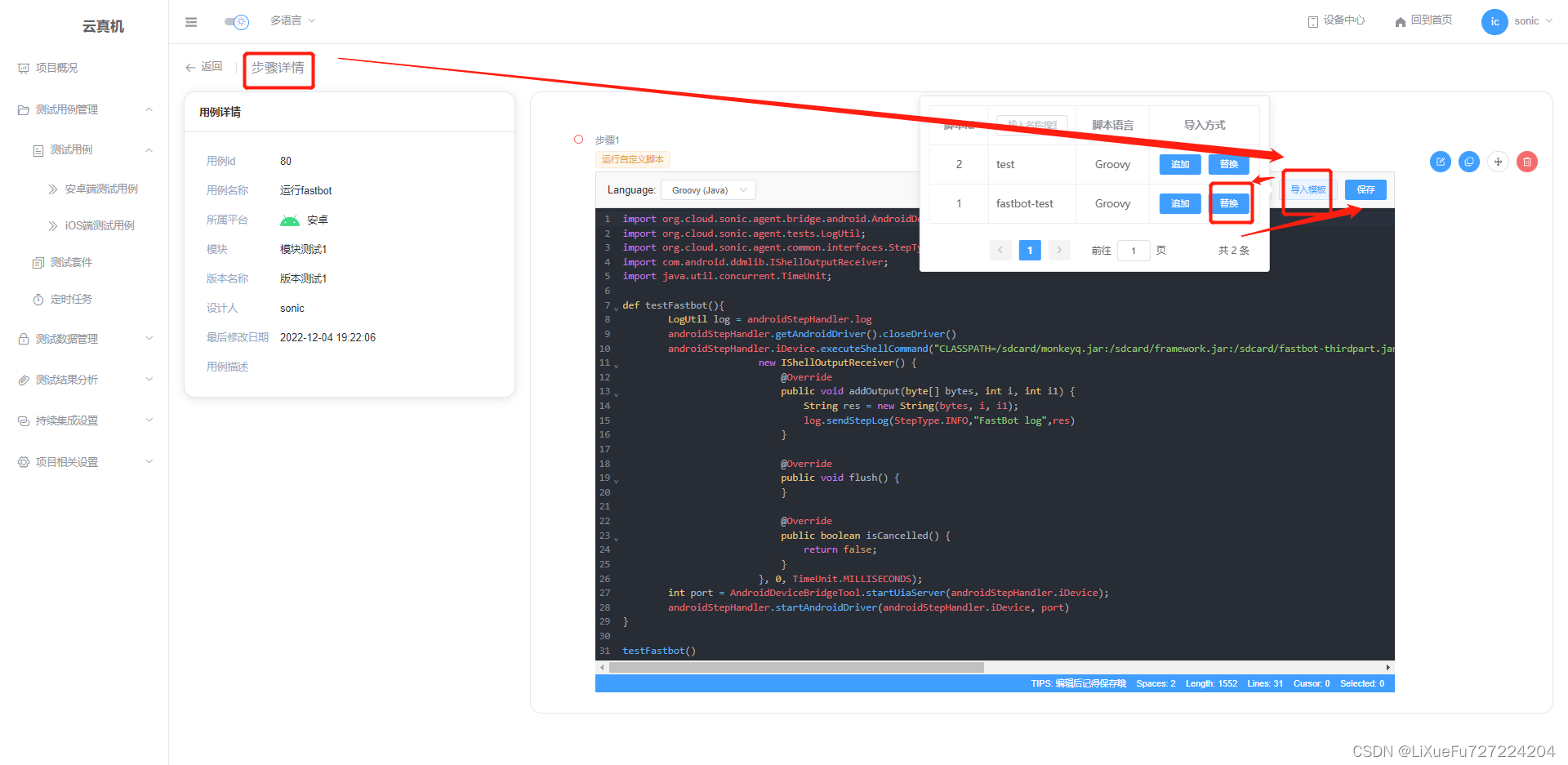Select page 1 in the pagination

1030,250
